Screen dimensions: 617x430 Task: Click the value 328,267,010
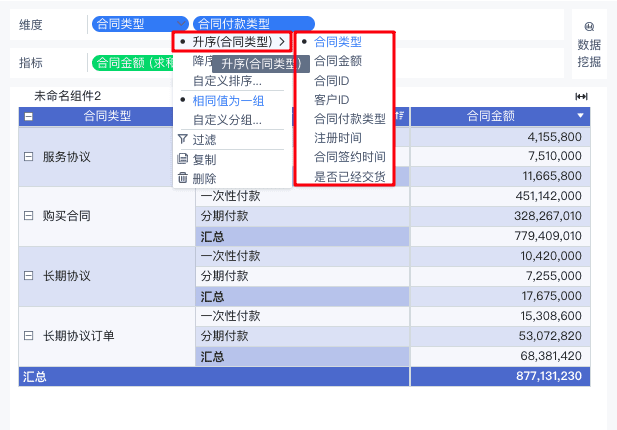coord(548,216)
